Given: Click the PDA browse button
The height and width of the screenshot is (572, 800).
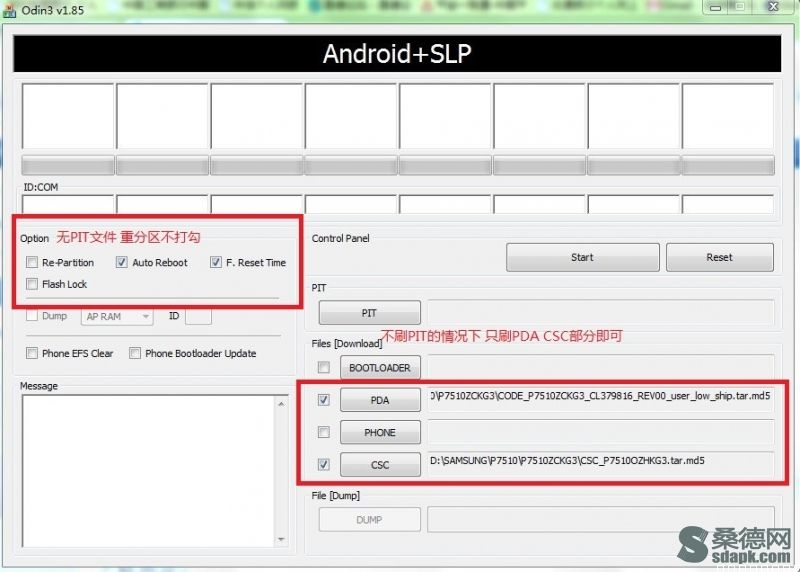Looking at the screenshot, I should click(380, 400).
